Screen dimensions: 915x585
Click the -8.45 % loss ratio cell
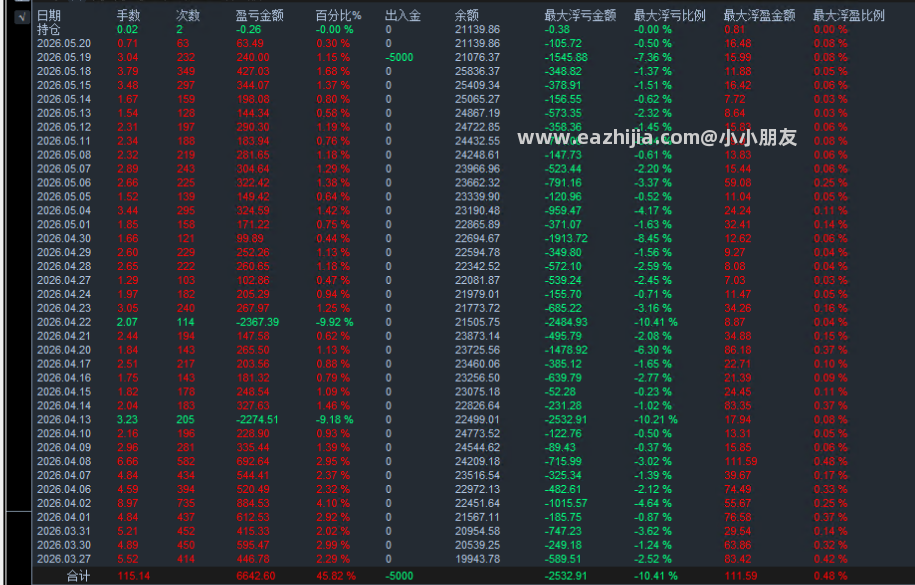pyautogui.click(x=653, y=238)
